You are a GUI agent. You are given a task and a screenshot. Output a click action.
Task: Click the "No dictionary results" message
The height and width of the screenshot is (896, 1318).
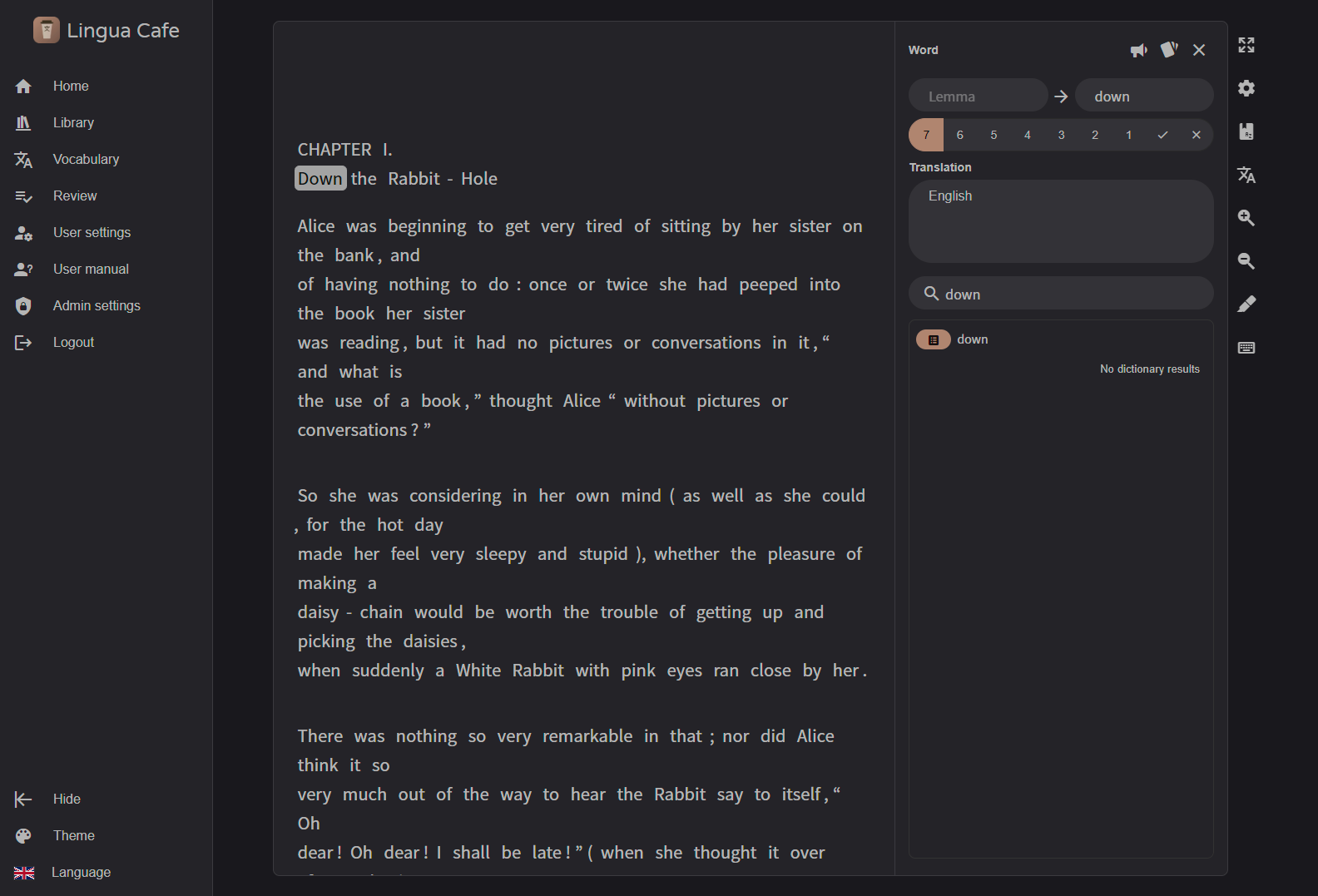tap(1150, 369)
